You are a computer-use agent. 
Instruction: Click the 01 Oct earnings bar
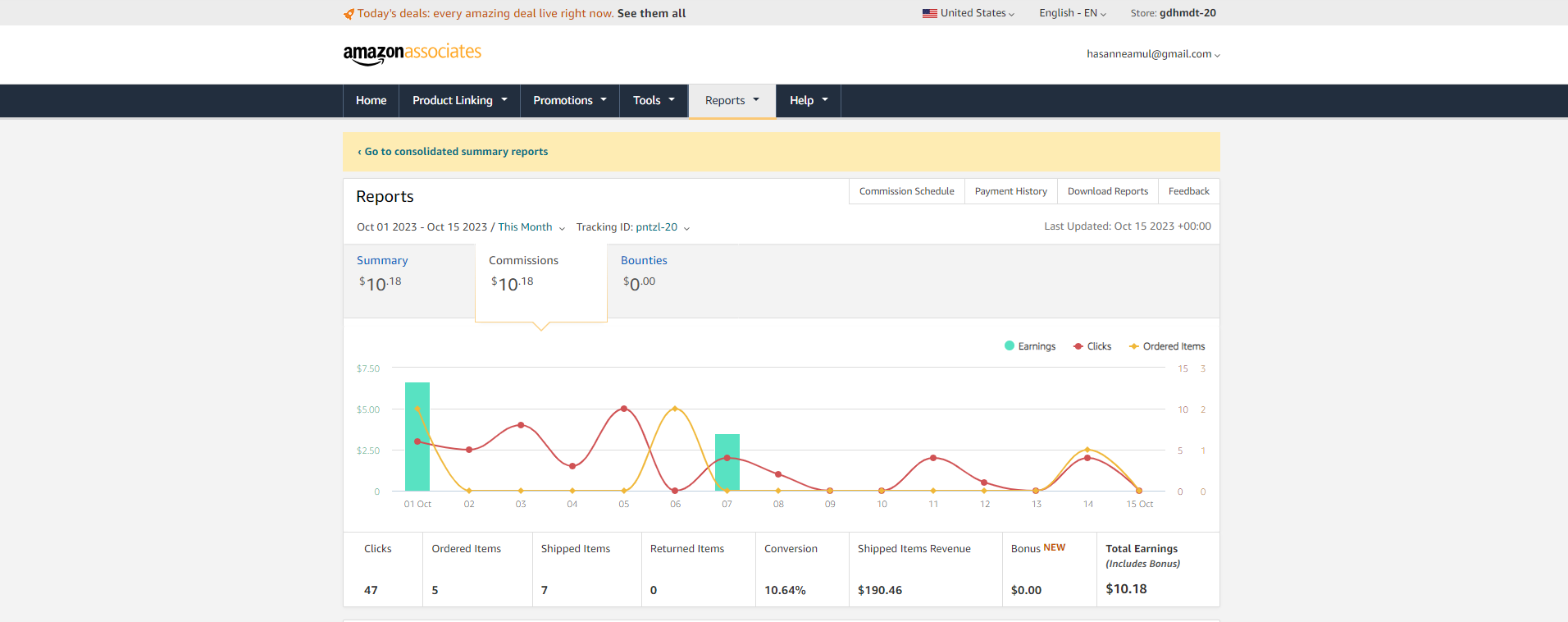point(417,437)
